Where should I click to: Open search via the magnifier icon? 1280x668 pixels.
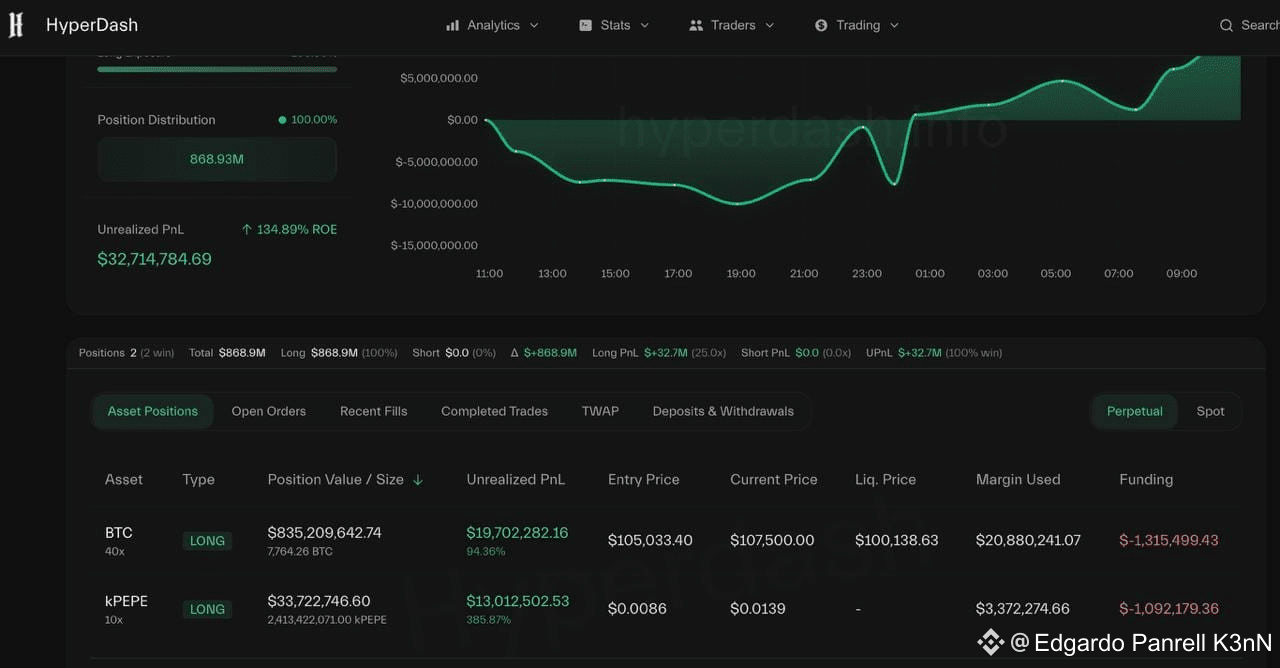click(1228, 24)
